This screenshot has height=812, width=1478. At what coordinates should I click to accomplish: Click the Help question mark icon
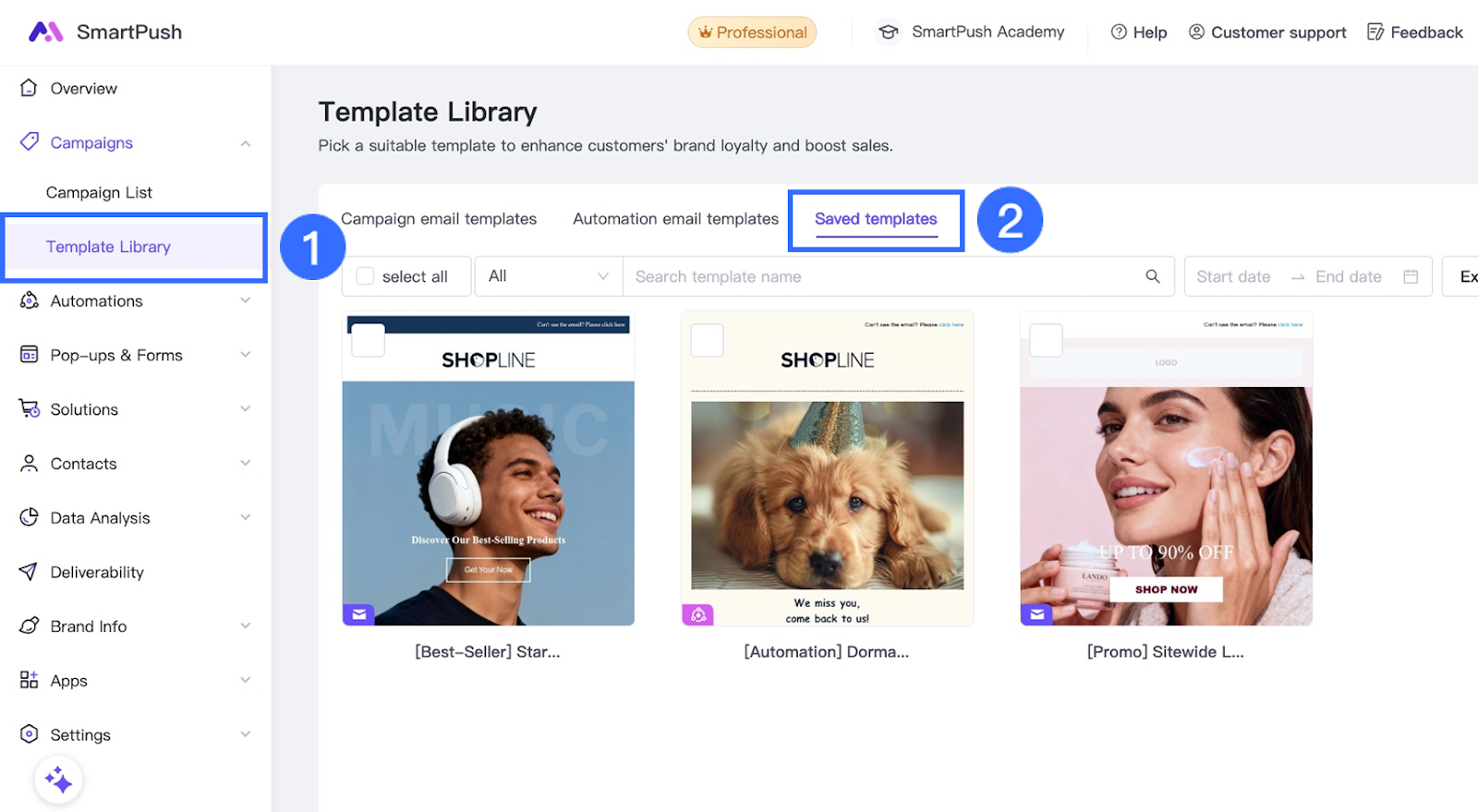point(1119,32)
